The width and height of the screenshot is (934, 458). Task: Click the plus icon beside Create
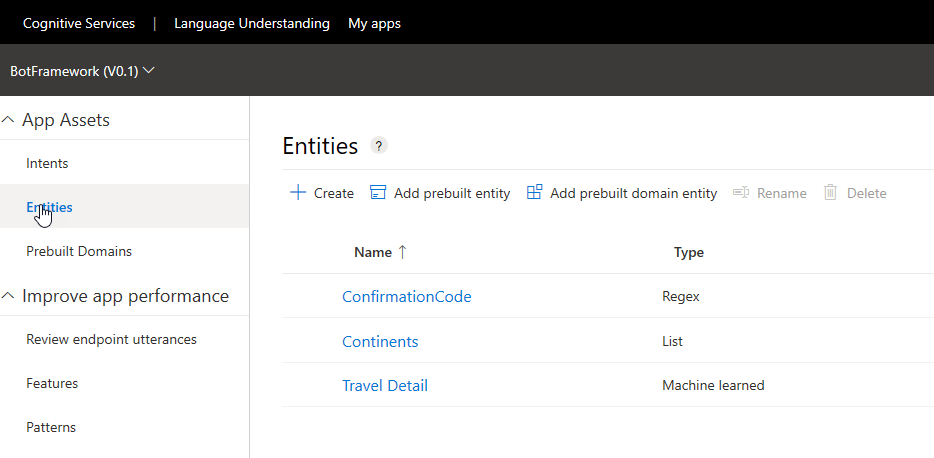[297, 192]
